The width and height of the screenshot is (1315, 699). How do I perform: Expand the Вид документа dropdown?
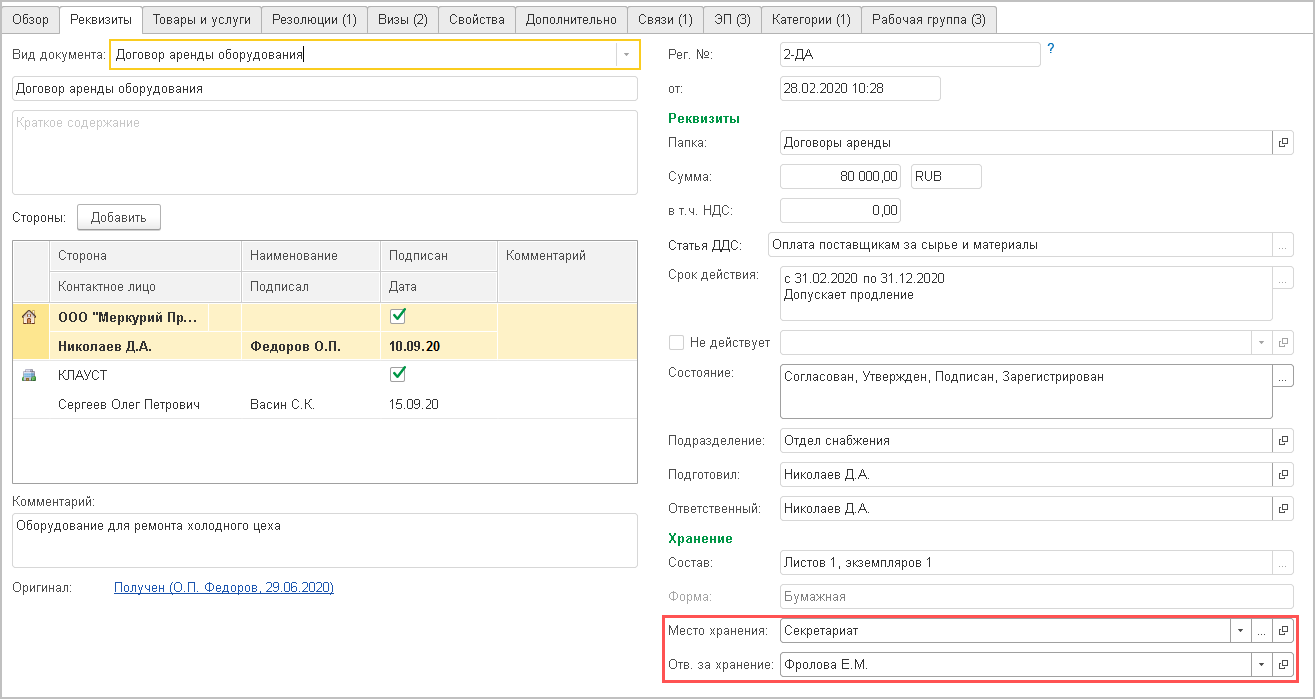pyautogui.click(x=626, y=54)
